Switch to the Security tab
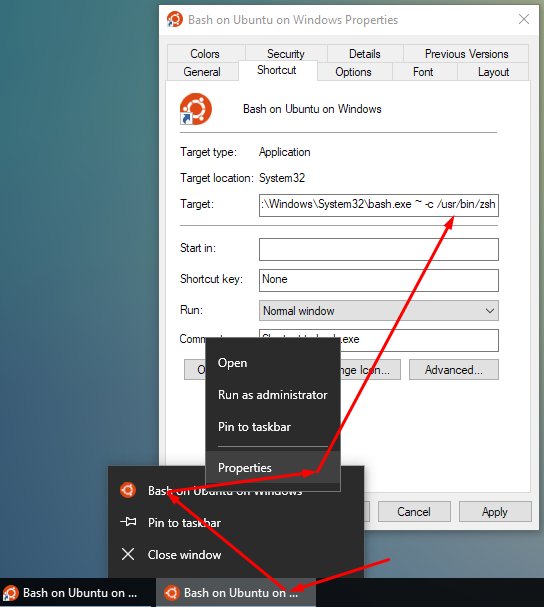 [286, 53]
